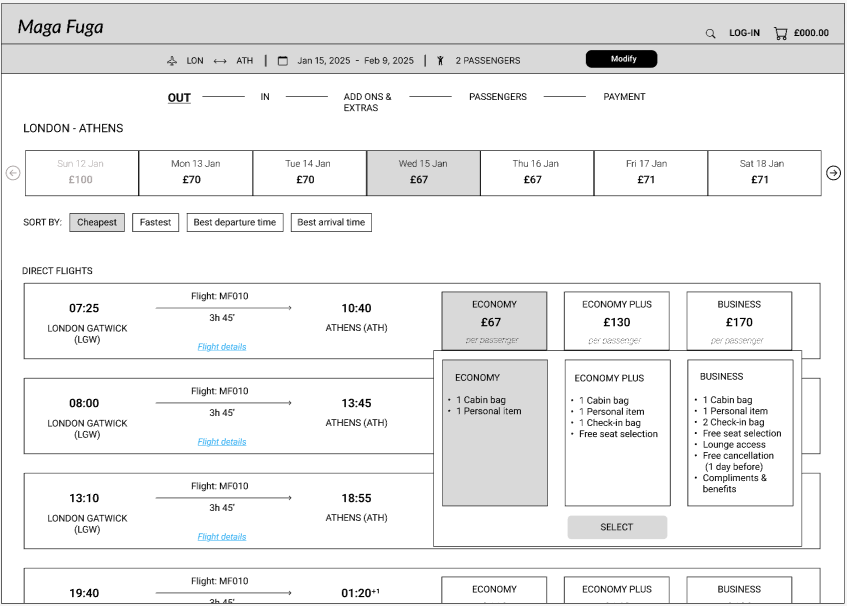Click the black Modify search button

pos(621,59)
